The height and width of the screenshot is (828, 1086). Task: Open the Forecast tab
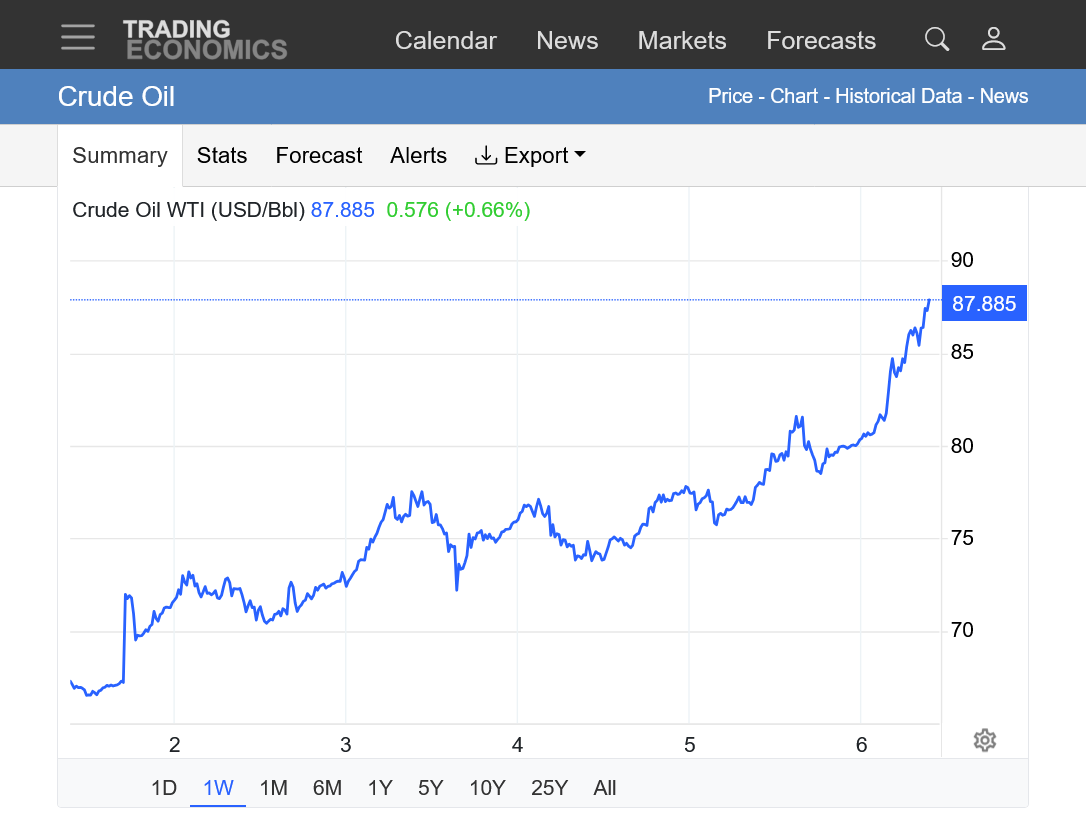[x=319, y=156]
